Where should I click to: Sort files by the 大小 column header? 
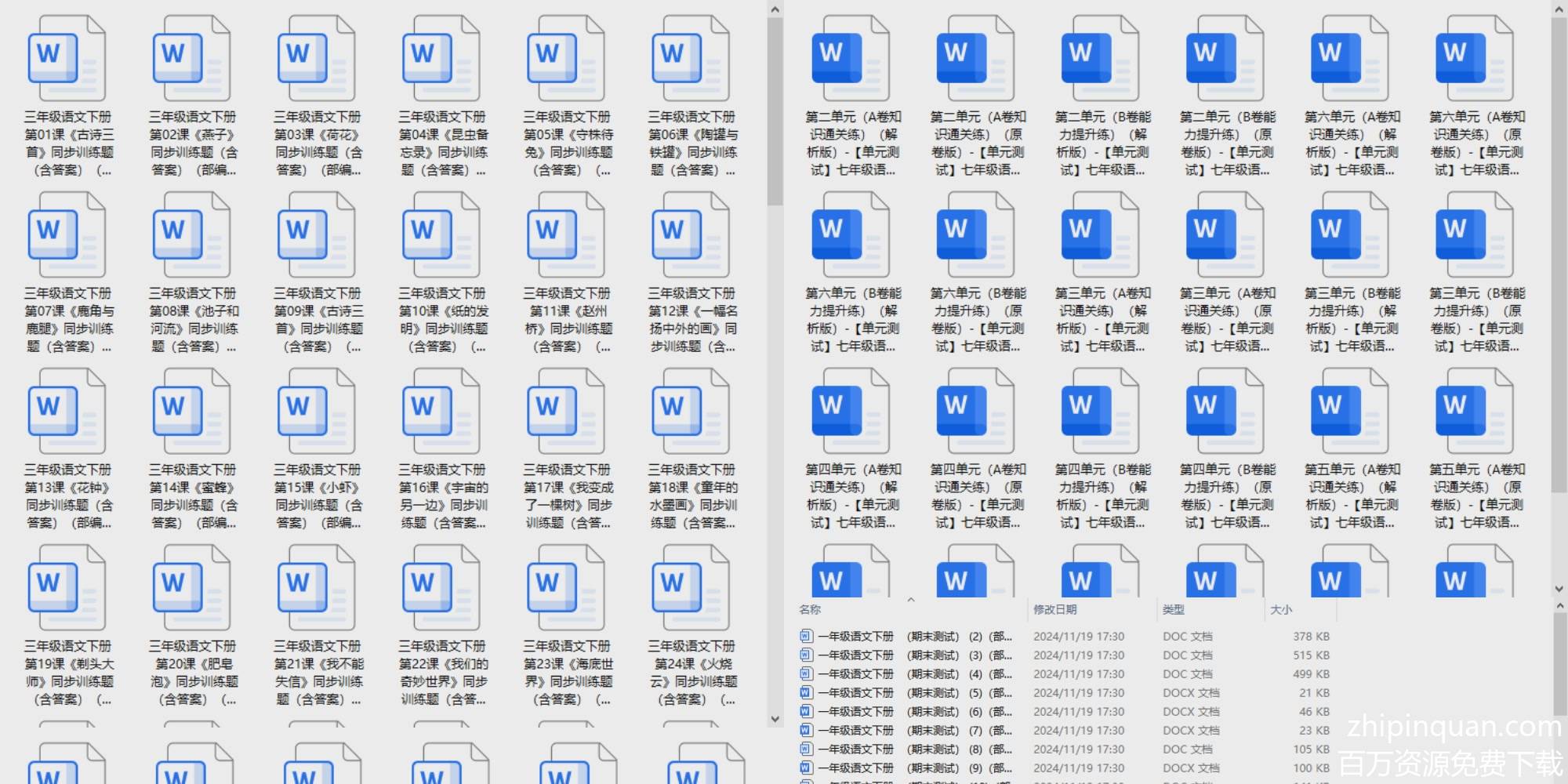click(x=1281, y=609)
